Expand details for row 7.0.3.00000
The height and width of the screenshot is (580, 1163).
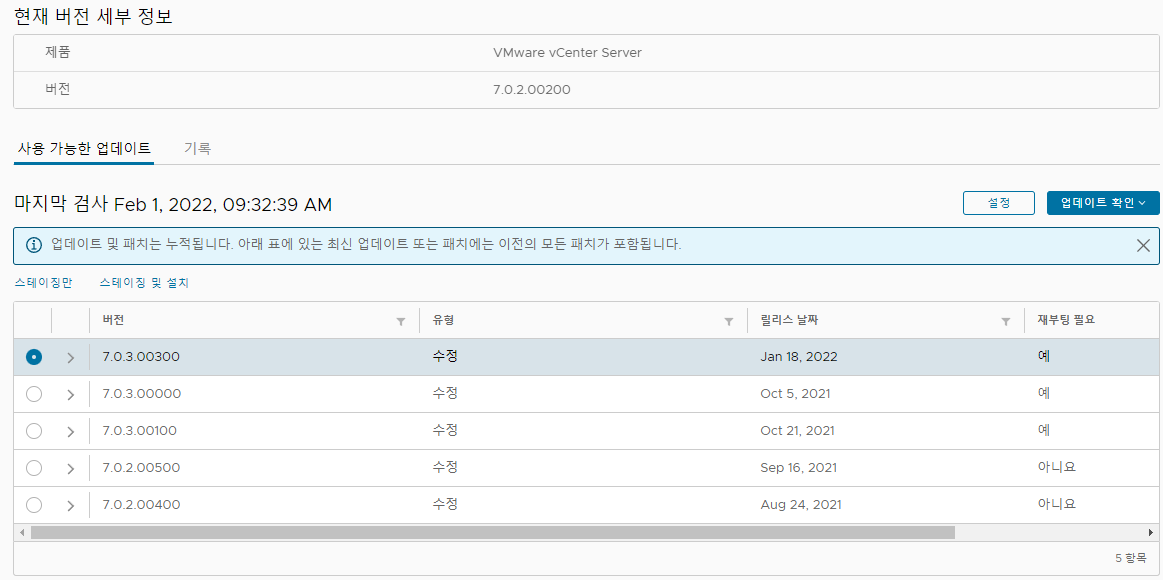[70, 395]
